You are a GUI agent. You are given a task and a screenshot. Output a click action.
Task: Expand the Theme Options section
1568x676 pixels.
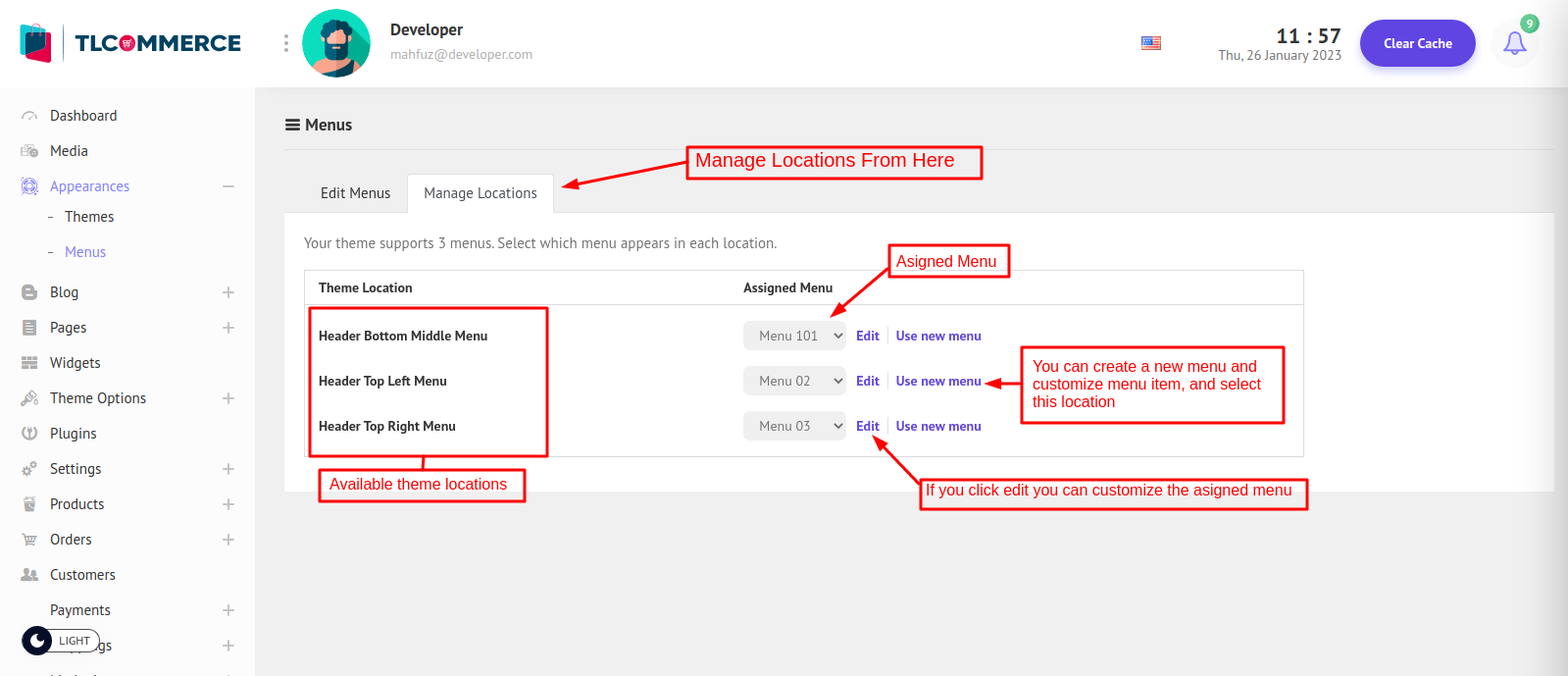coord(228,398)
